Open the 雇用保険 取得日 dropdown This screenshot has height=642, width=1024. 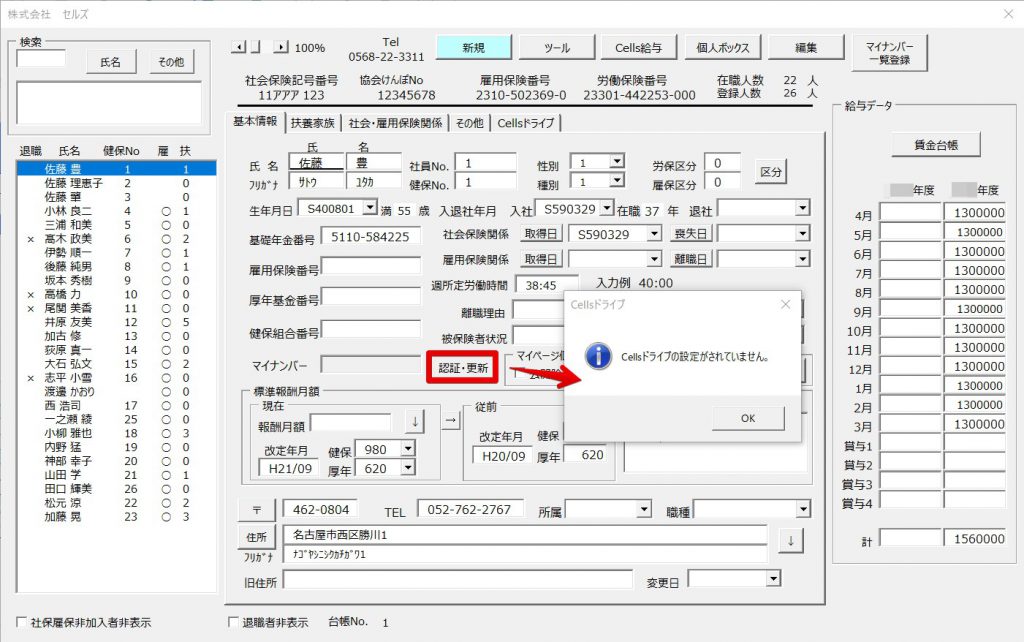coord(654,259)
